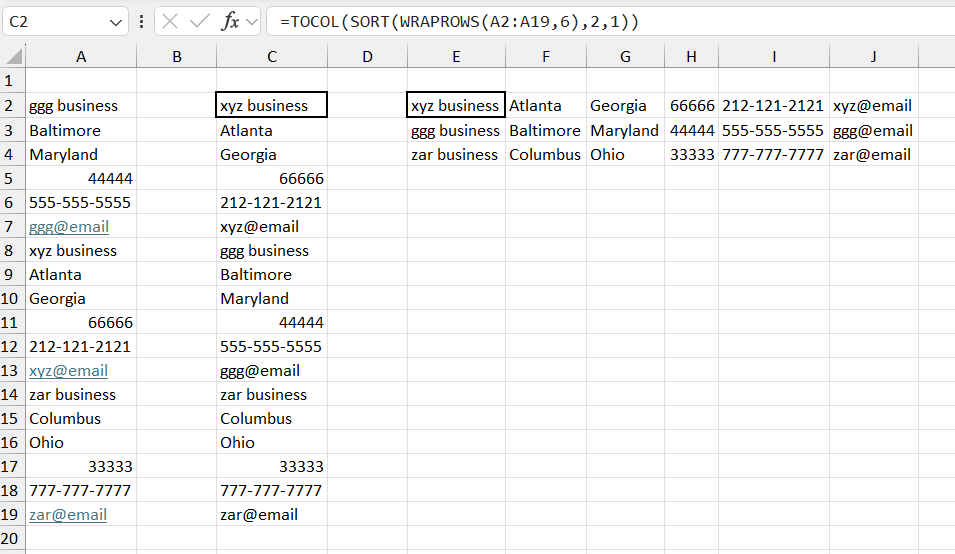Click cell A5 containing 44444
Image resolution: width=955 pixels, height=554 pixels.
[81, 178]
